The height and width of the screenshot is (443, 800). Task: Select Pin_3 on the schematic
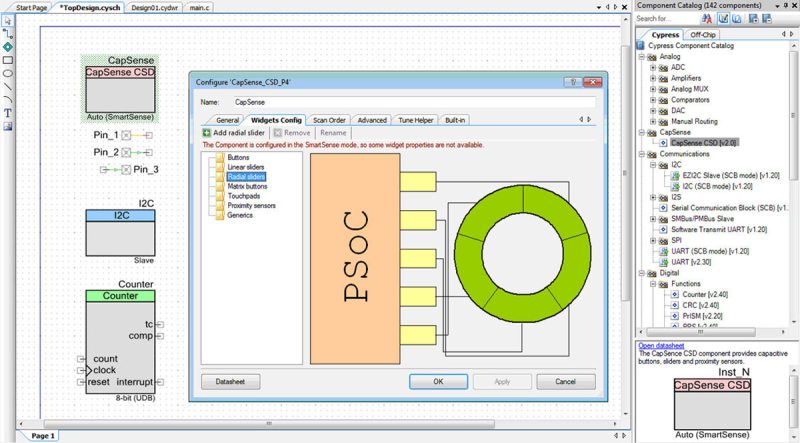(x=130, y=169)
